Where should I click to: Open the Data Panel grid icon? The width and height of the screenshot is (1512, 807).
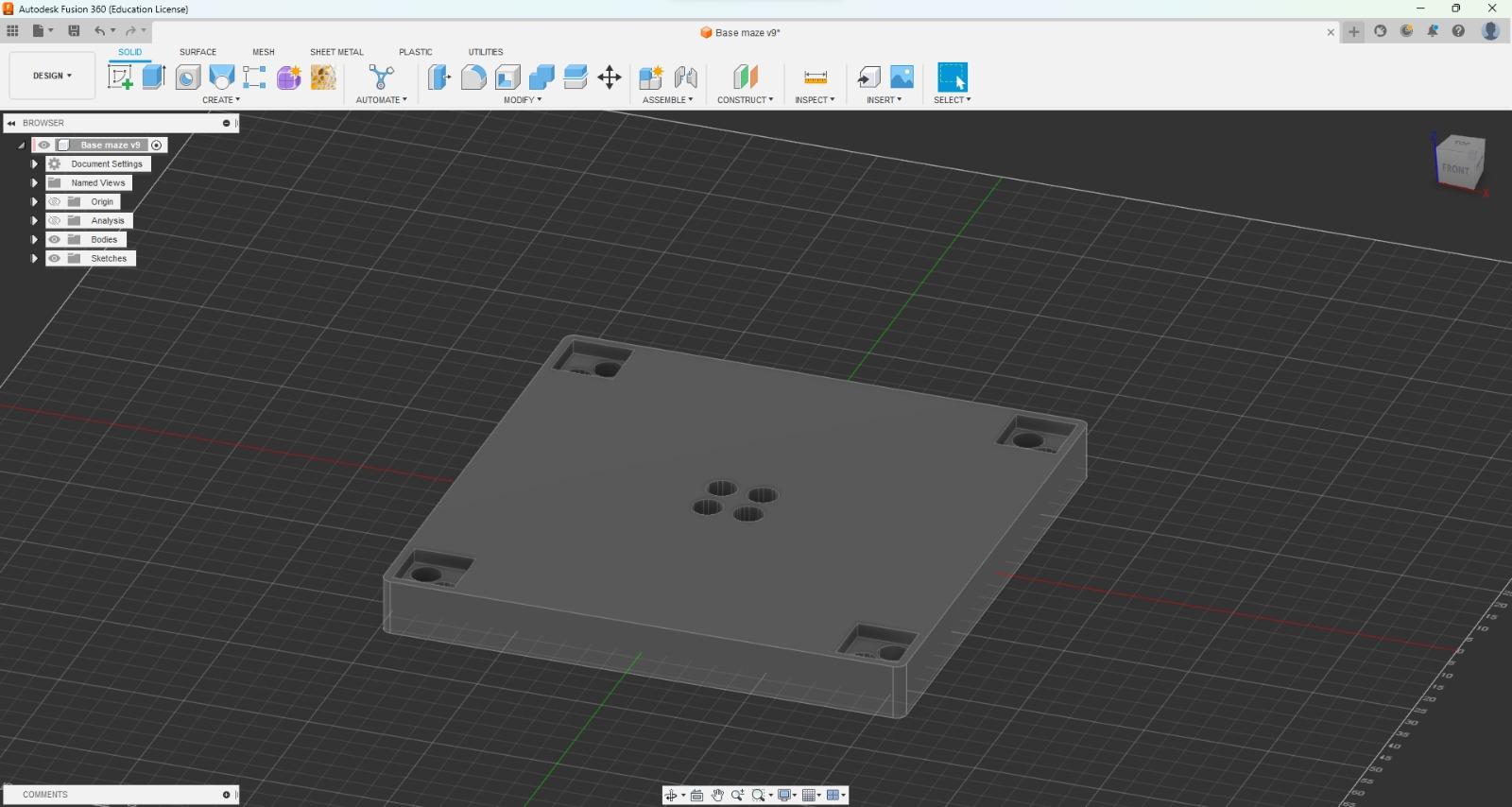(12, 31)
